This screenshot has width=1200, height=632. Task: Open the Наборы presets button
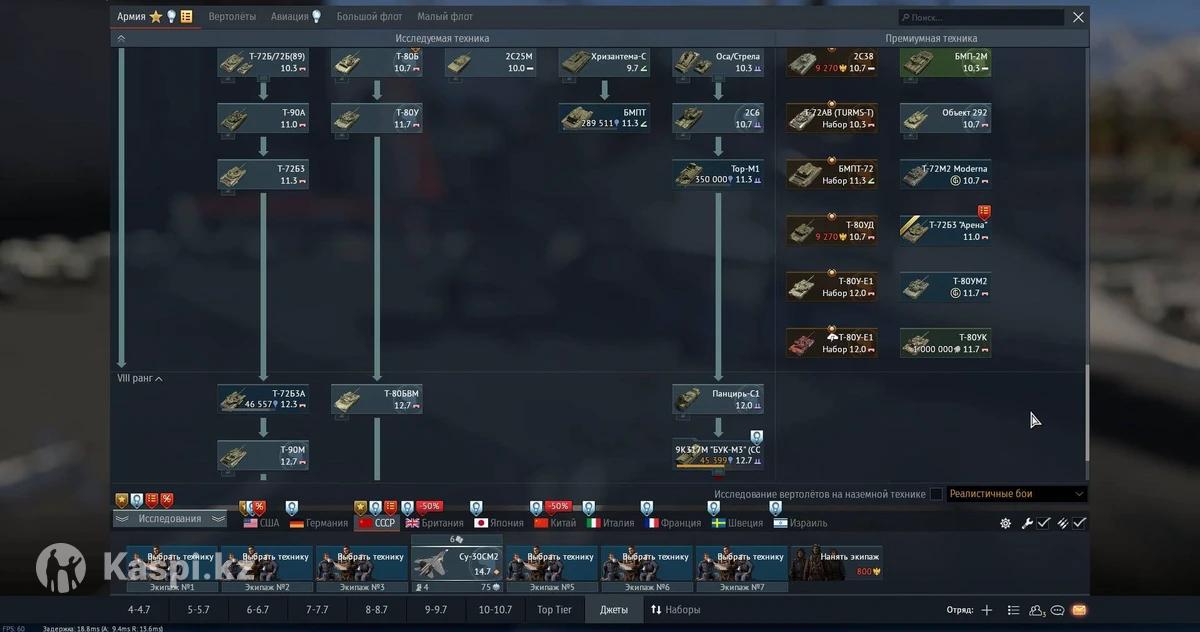click(x=675, y=610)
